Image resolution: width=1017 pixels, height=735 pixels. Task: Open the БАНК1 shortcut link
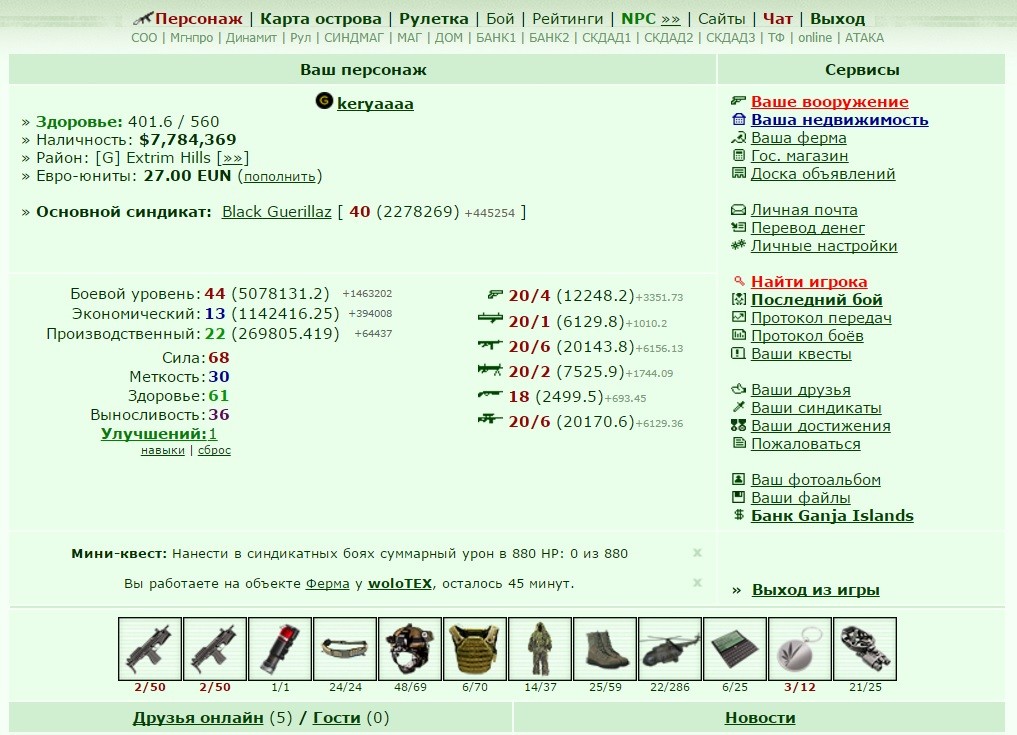pyautogui.click(x=496, y=38)
